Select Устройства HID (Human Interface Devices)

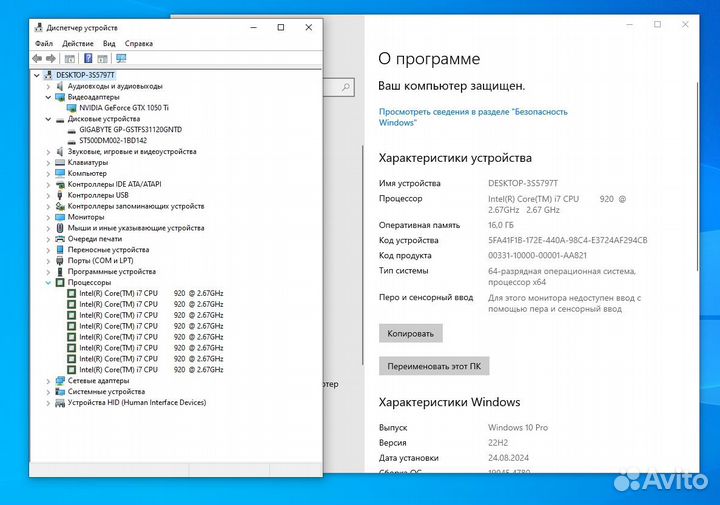137,403
